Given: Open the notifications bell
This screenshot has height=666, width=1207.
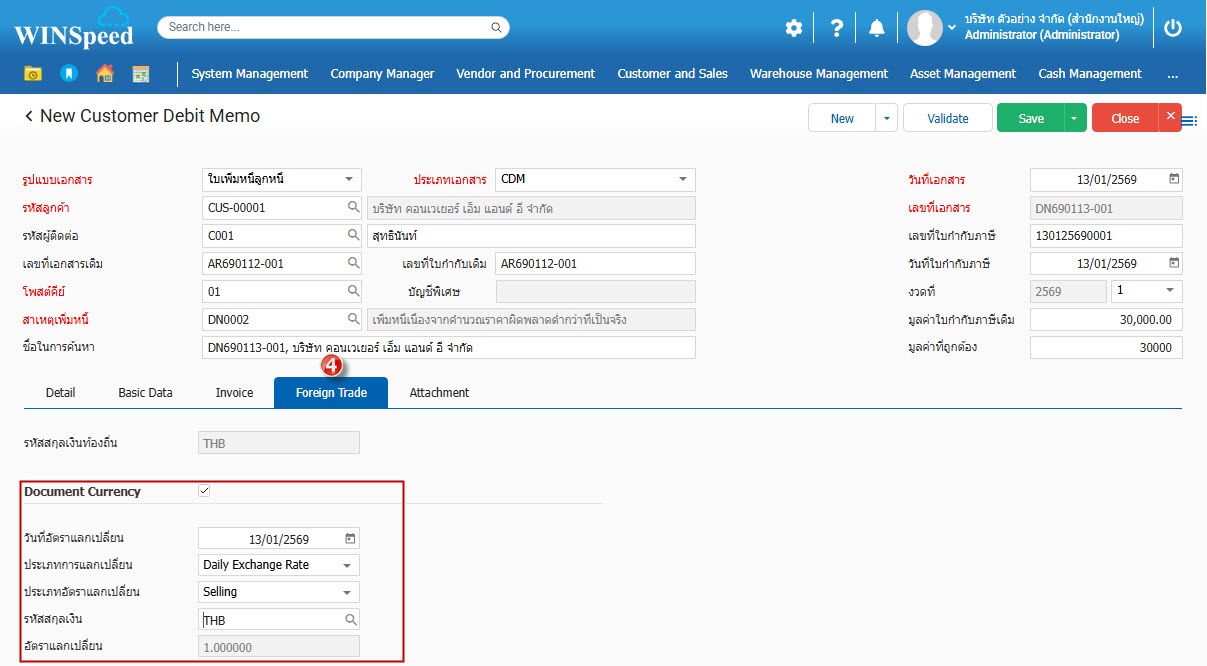Looking at the screenshot, I should (x=876, y=28).
